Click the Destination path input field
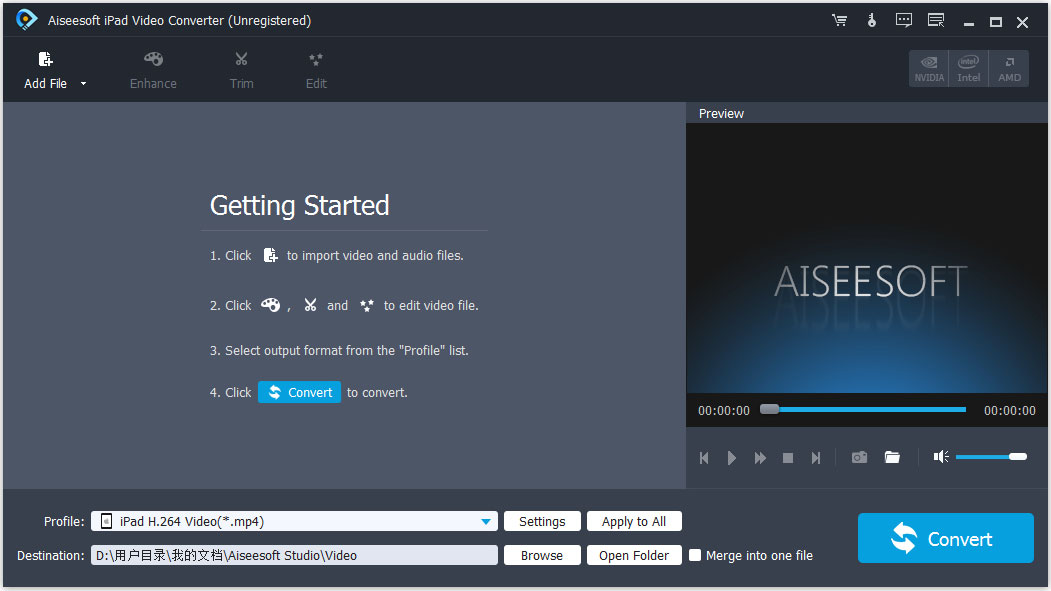This screenshot has width=1051, height=591. click(294, 555)
